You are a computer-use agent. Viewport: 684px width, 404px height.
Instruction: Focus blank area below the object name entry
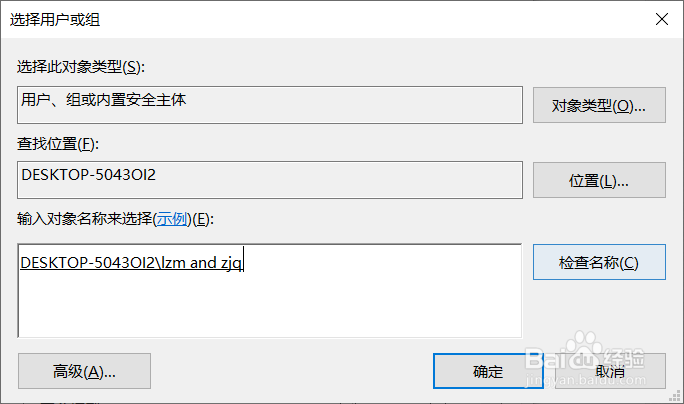coord(270,305)
